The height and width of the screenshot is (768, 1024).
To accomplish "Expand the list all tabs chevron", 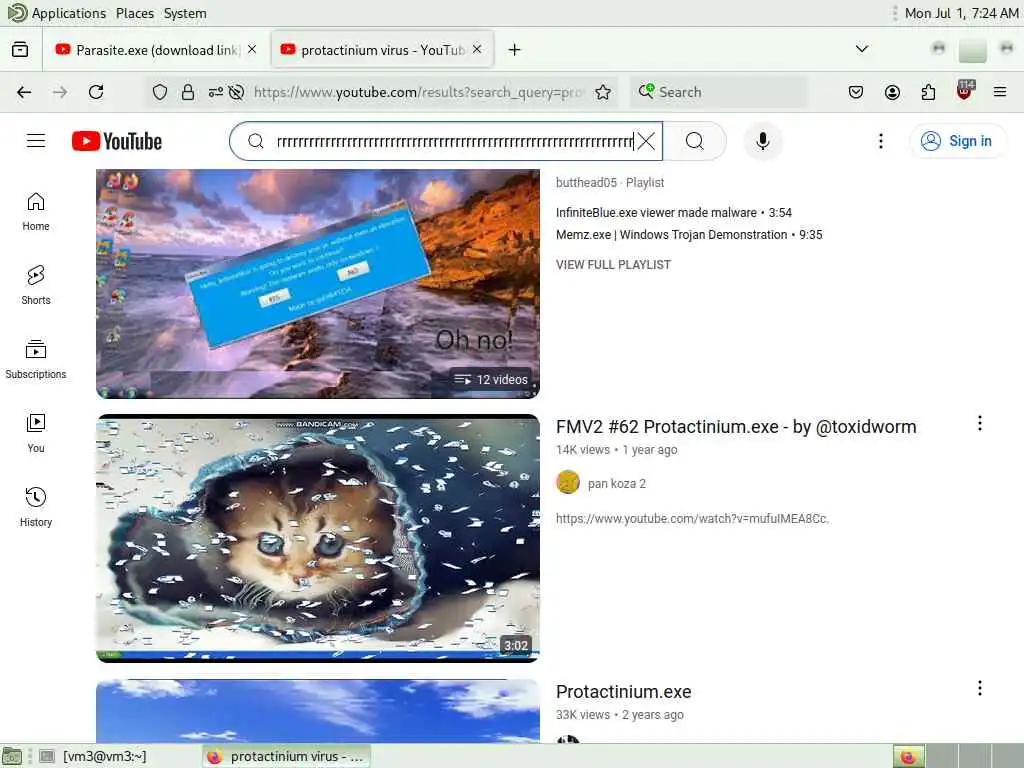I will click(862, 49).
